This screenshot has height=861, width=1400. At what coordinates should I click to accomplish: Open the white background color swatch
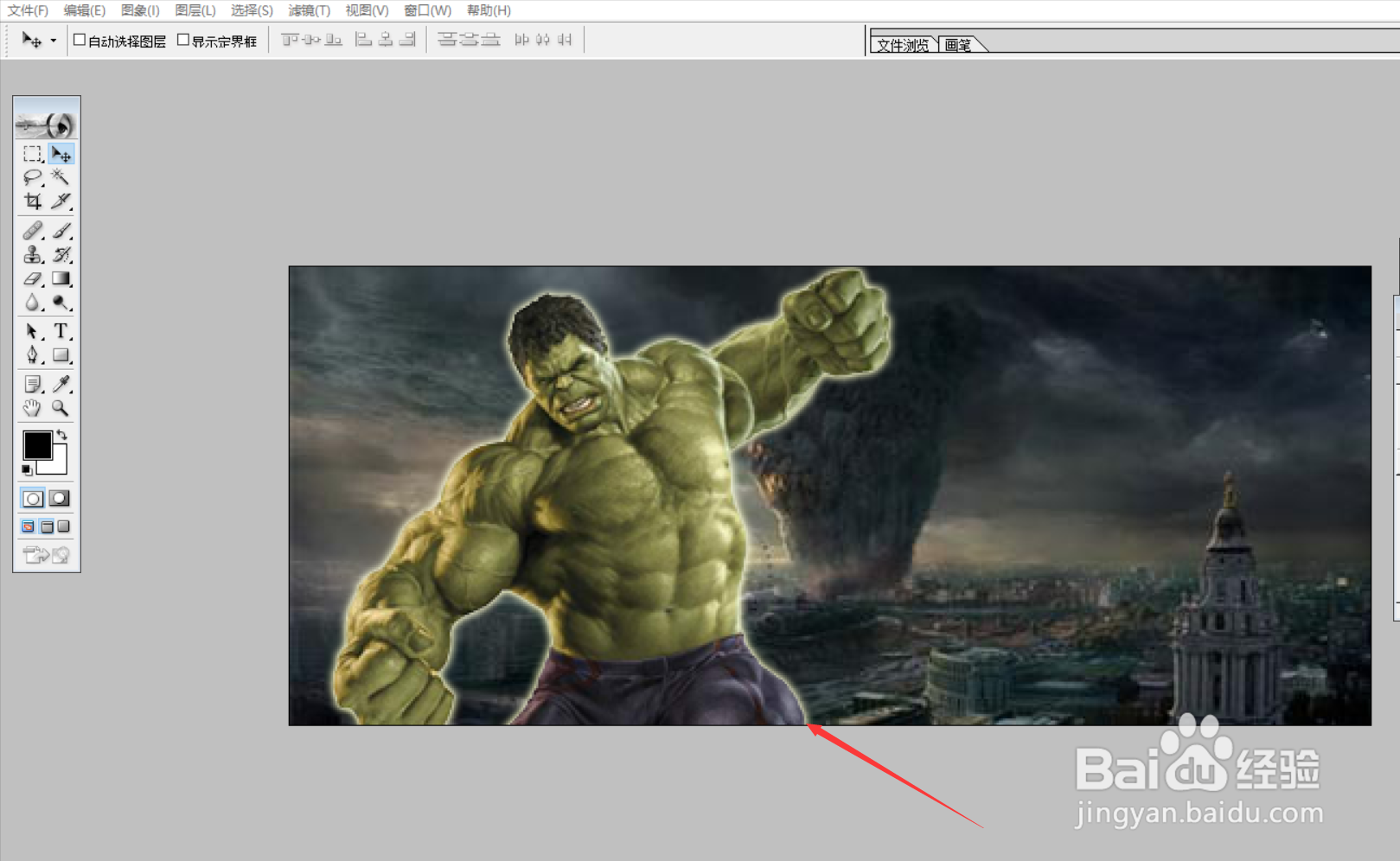coord(59,465)
